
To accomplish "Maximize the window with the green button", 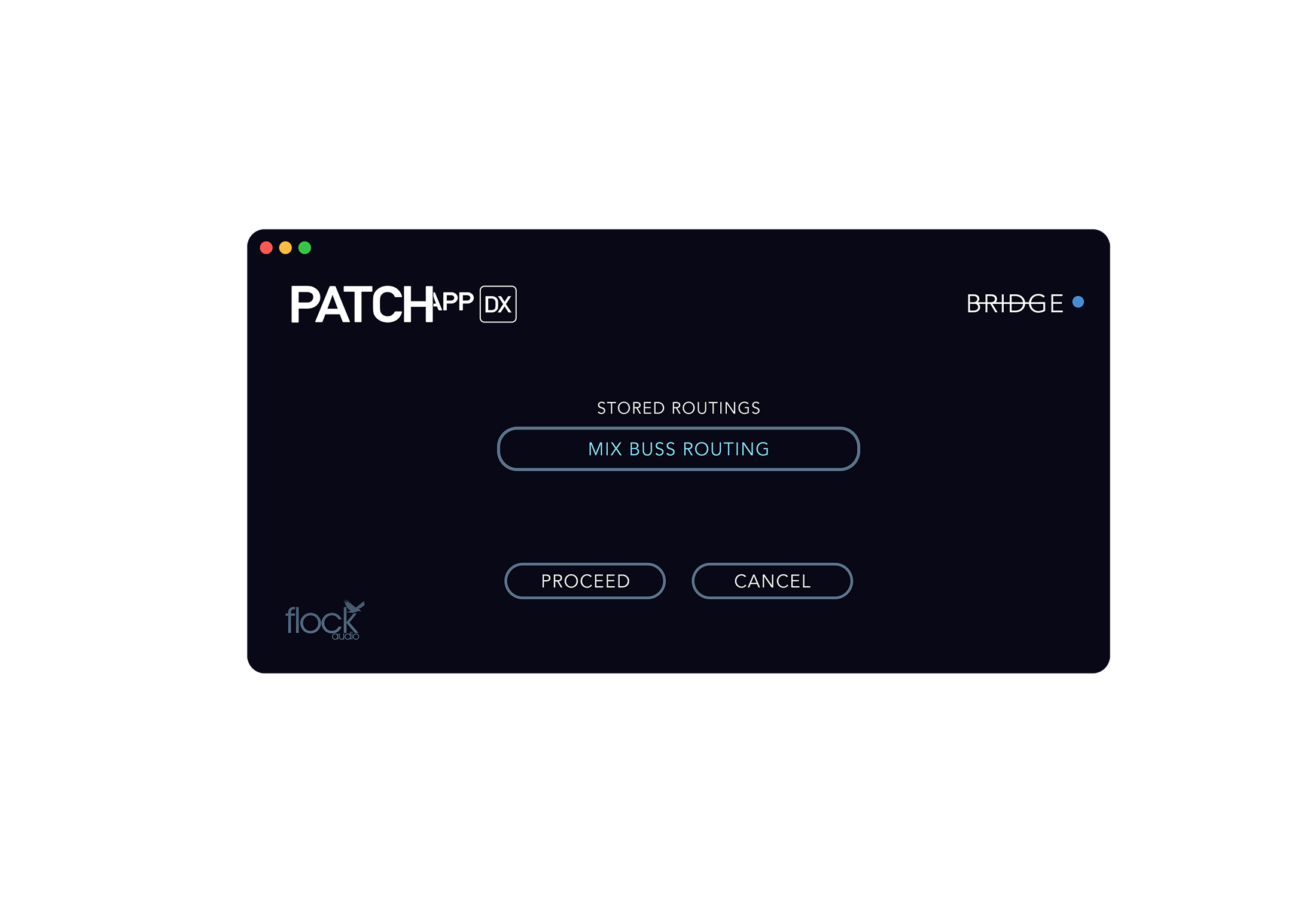I will [304, 248].
